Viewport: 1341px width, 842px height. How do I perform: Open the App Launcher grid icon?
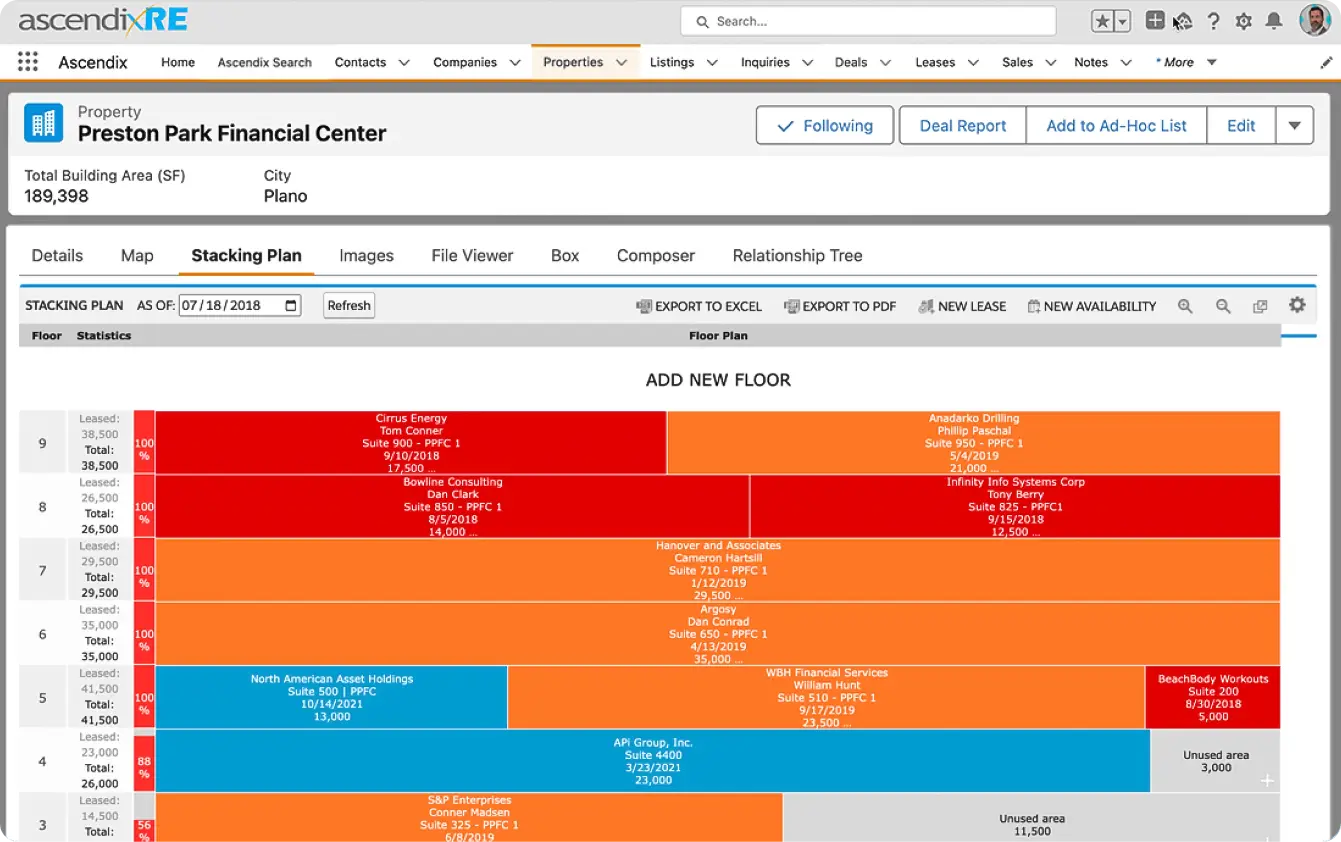[x=28, y=62]
